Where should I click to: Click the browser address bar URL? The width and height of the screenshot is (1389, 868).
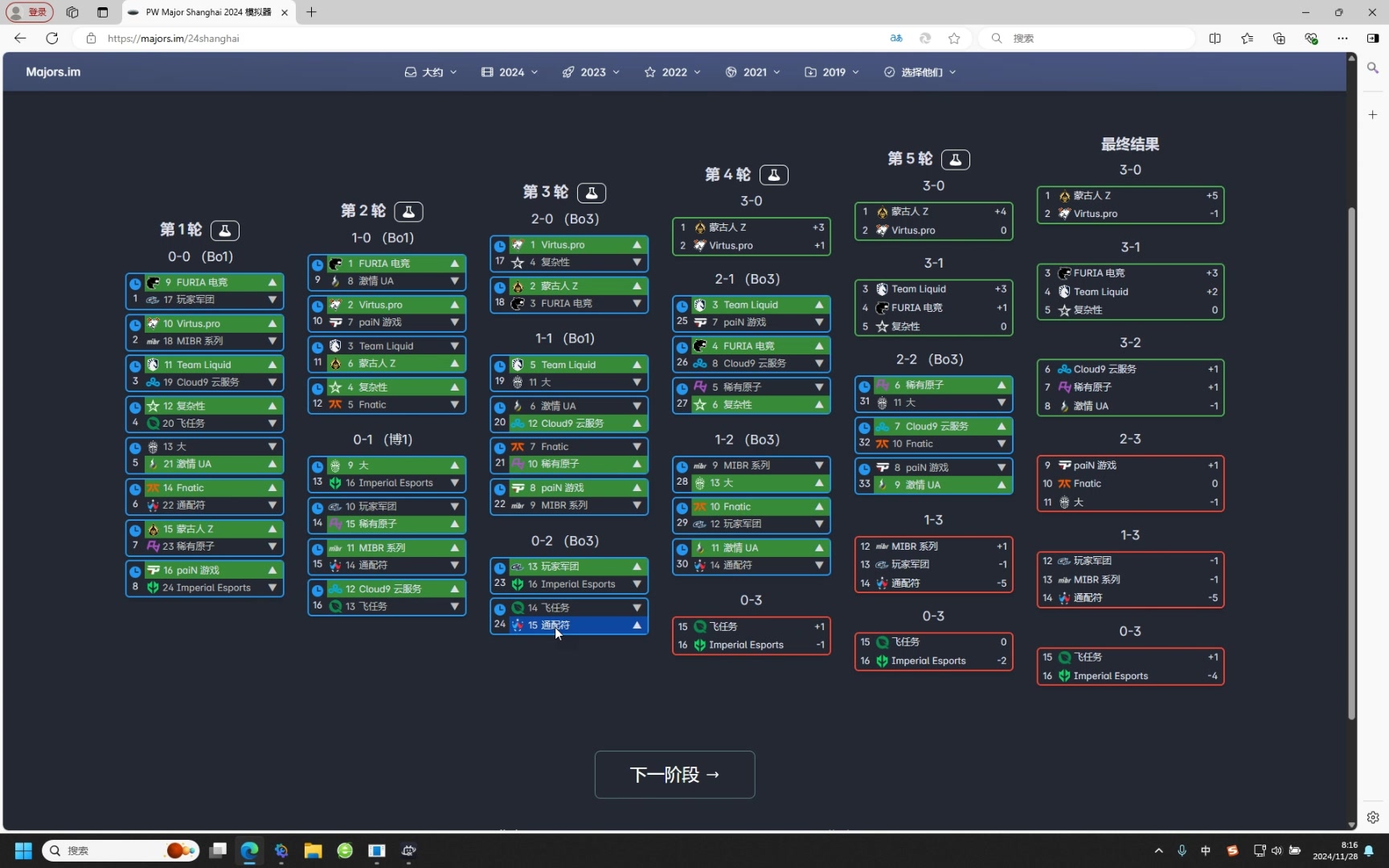tap(174, 39)
